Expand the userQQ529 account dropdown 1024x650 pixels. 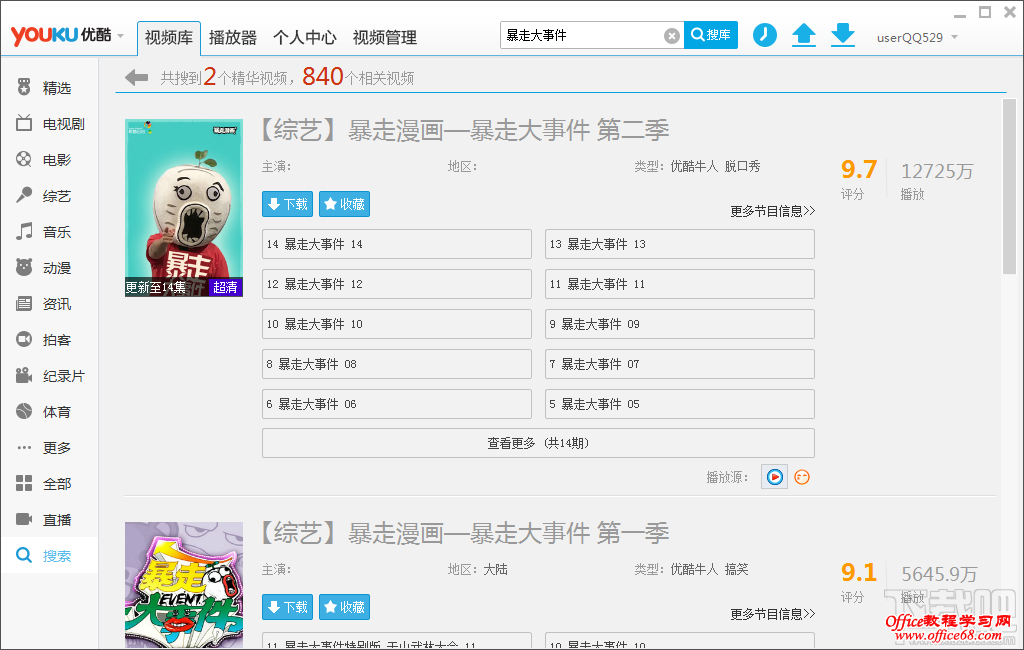click(x=954, y=37)
